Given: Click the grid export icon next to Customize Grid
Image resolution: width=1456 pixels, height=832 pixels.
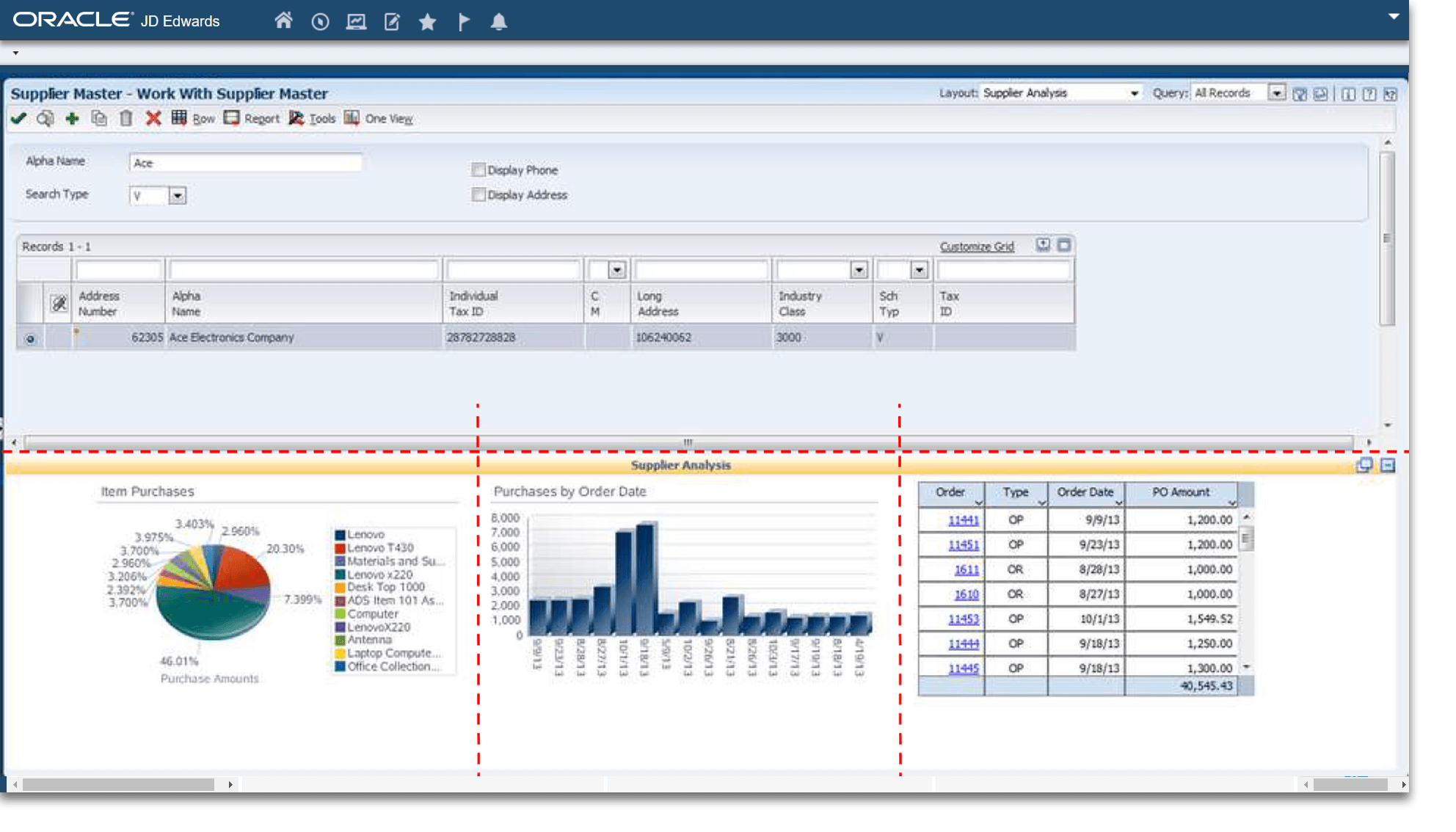Looking at the screenshot, I should coord(1043,245).
